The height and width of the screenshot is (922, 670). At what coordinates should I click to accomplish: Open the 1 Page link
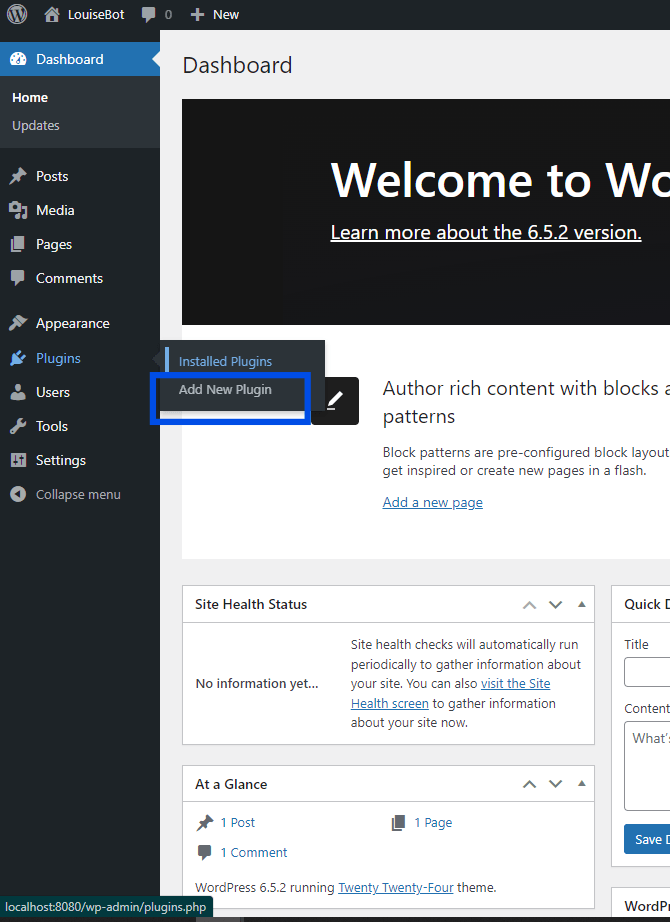coord(433,823)
